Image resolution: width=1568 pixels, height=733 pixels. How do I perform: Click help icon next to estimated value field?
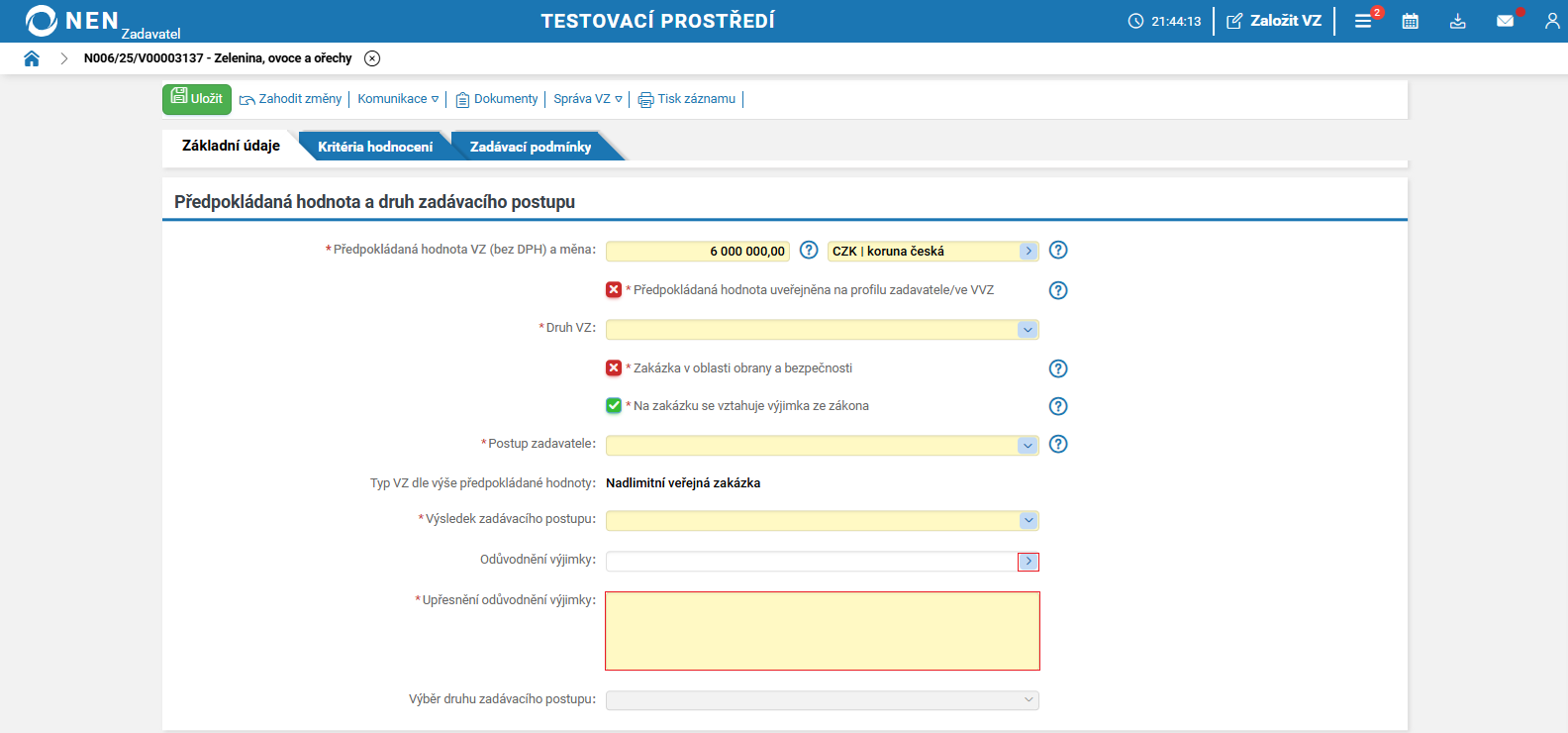809,250
